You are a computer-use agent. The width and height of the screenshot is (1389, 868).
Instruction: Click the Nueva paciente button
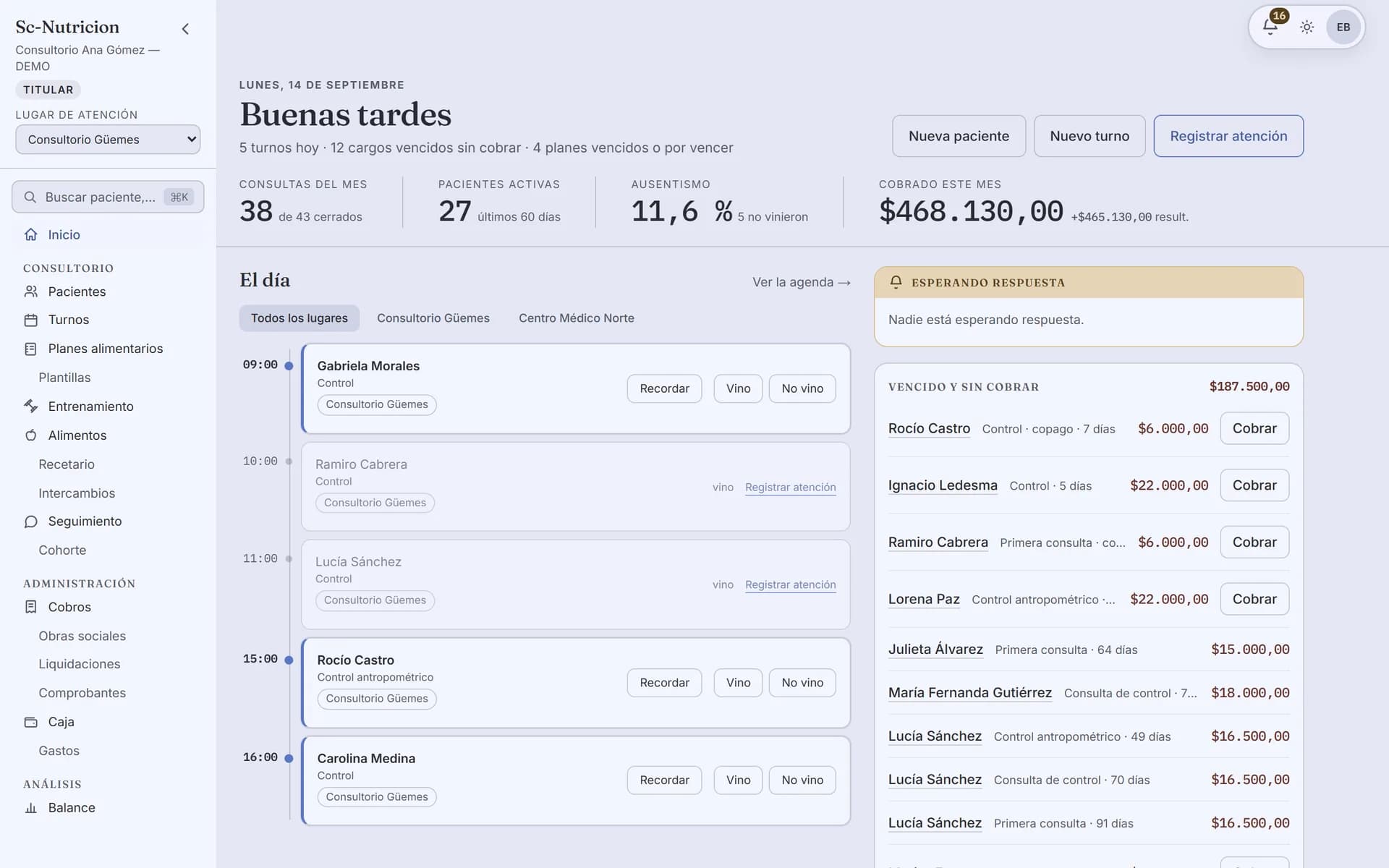coord(959,136)
